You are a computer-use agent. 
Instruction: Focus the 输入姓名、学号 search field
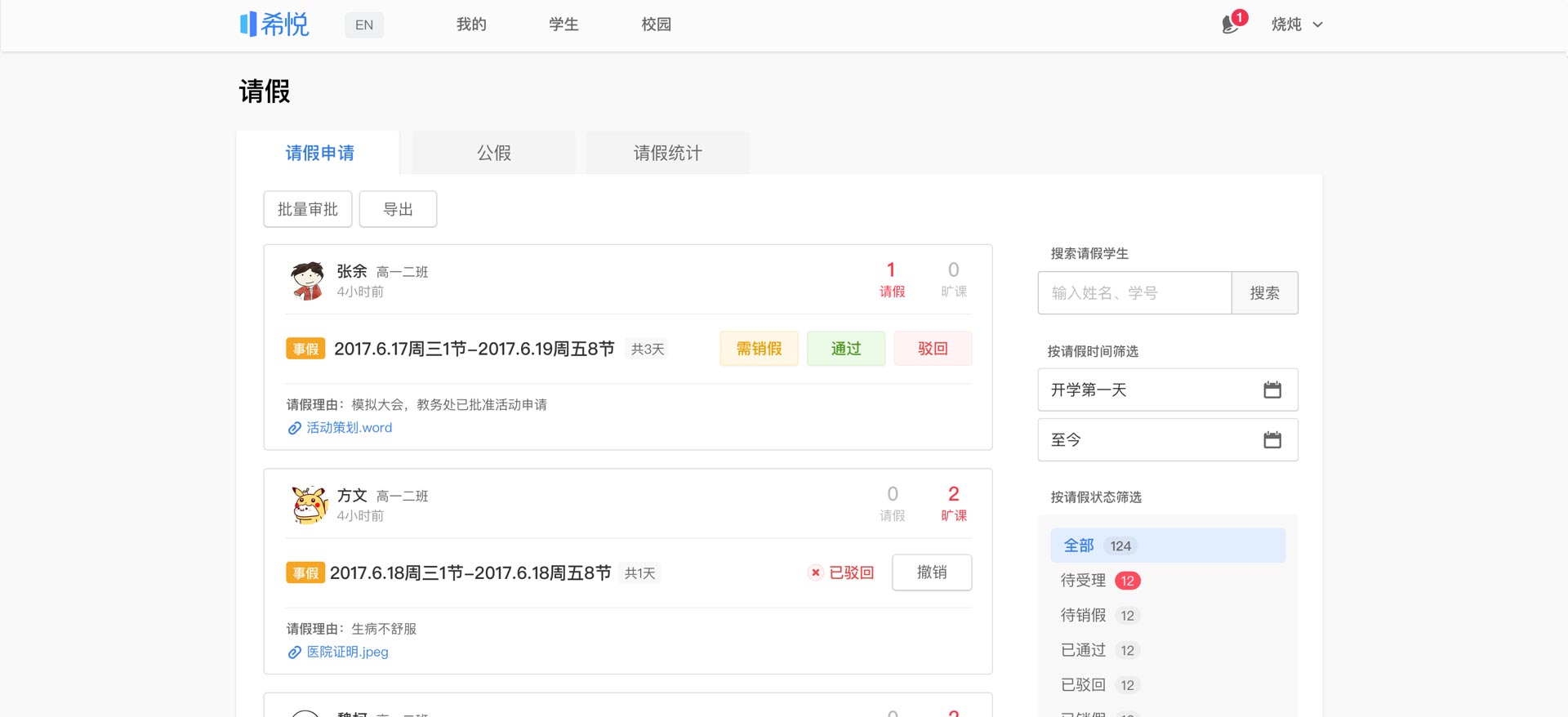[1134, 293]
